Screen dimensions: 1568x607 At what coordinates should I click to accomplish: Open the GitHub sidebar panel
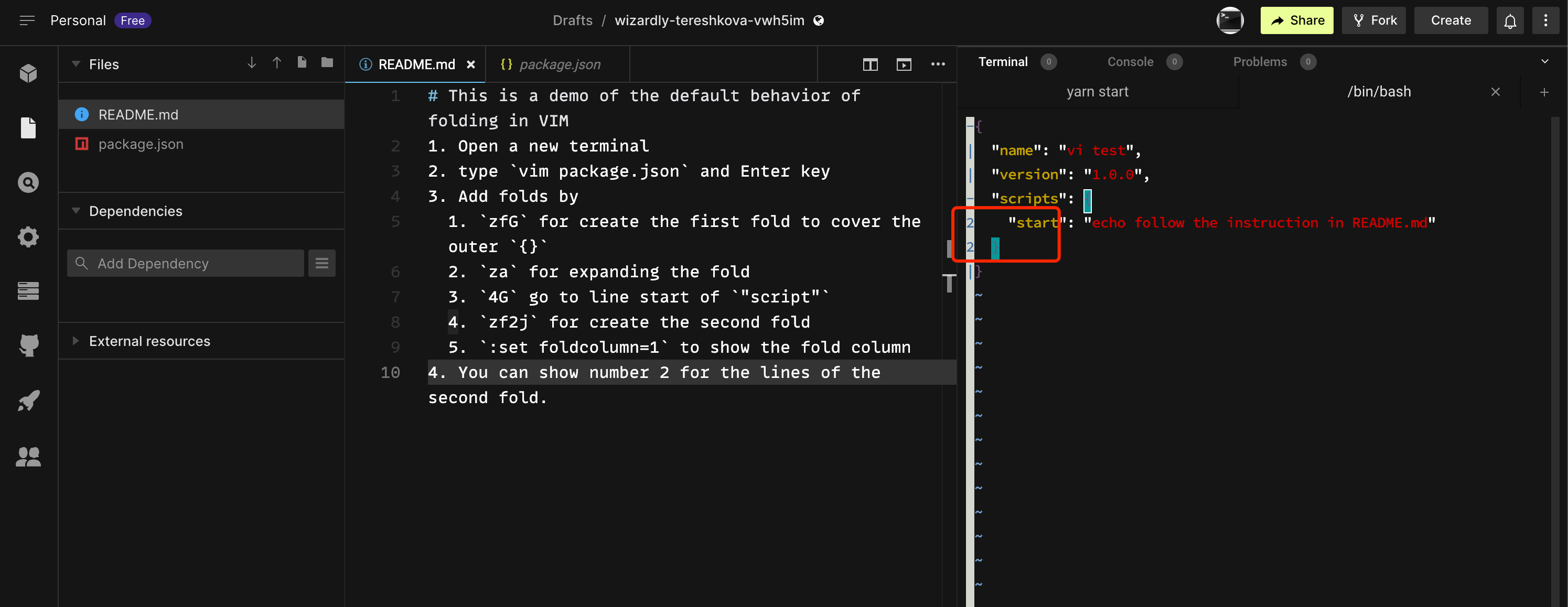tap(28, 345)
